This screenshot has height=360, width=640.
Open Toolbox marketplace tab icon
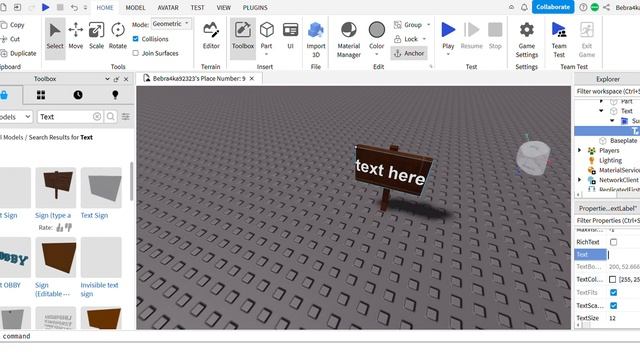[4, 96]
